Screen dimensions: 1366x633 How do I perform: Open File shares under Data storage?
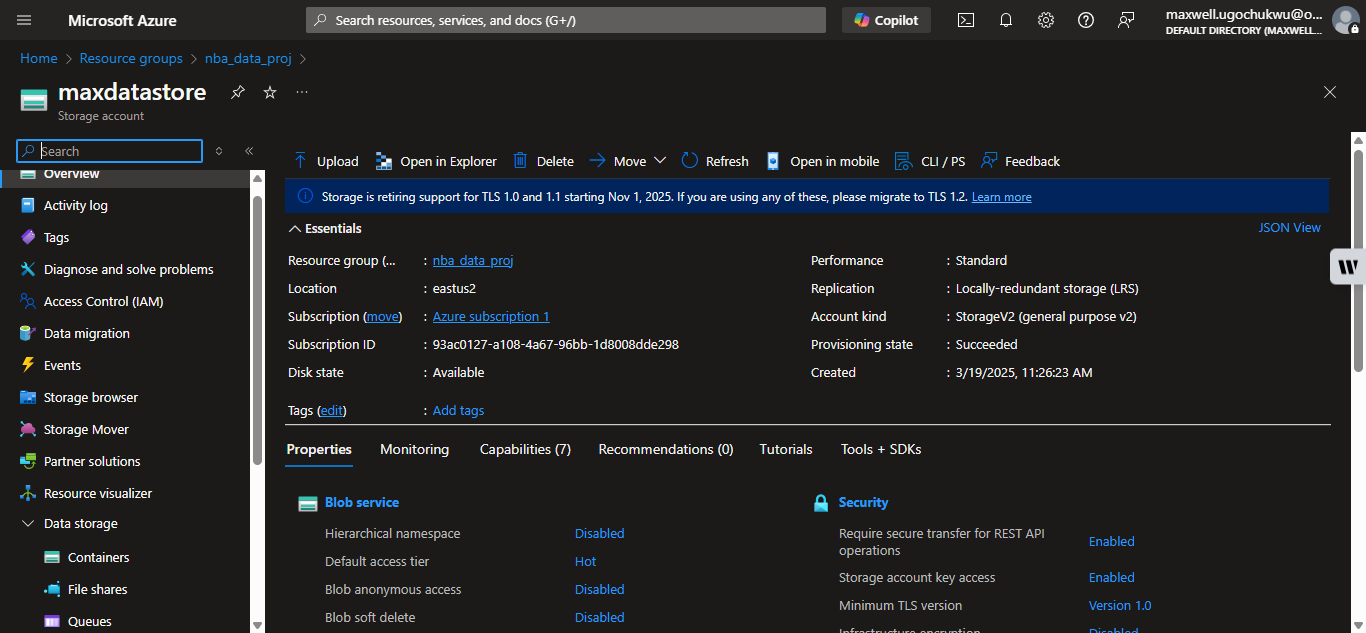click(x=97, y=589)
